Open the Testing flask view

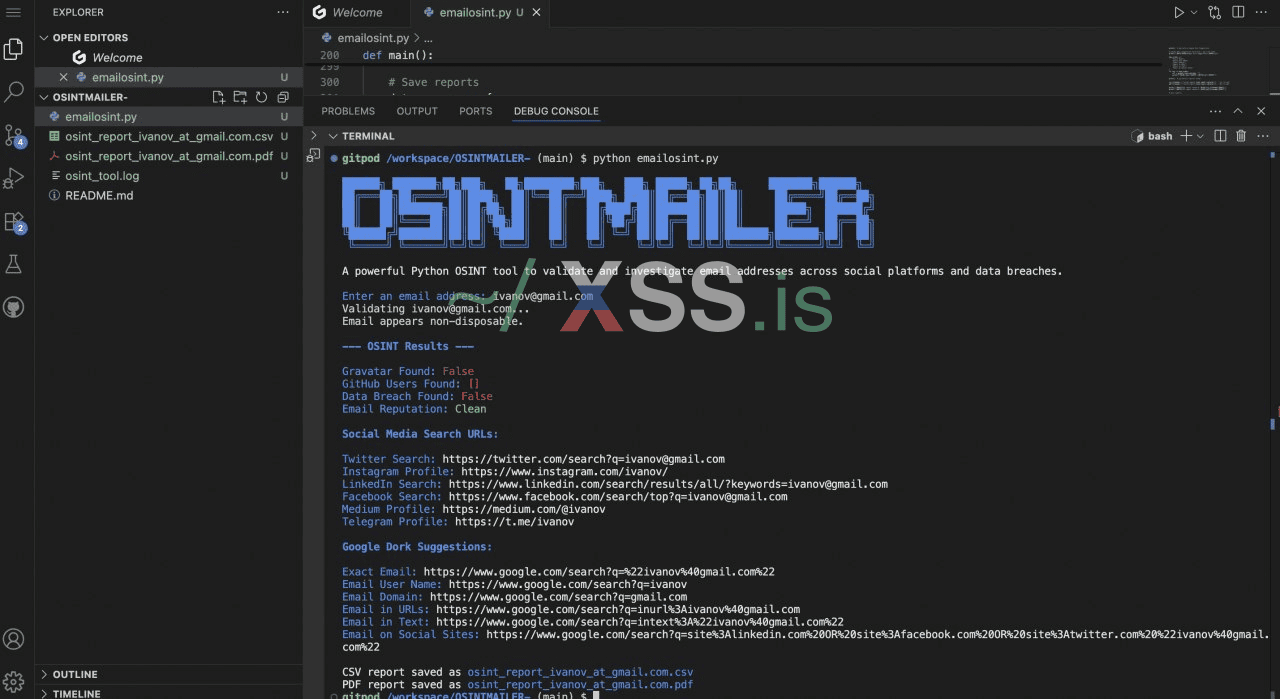(x=14, y=264)
